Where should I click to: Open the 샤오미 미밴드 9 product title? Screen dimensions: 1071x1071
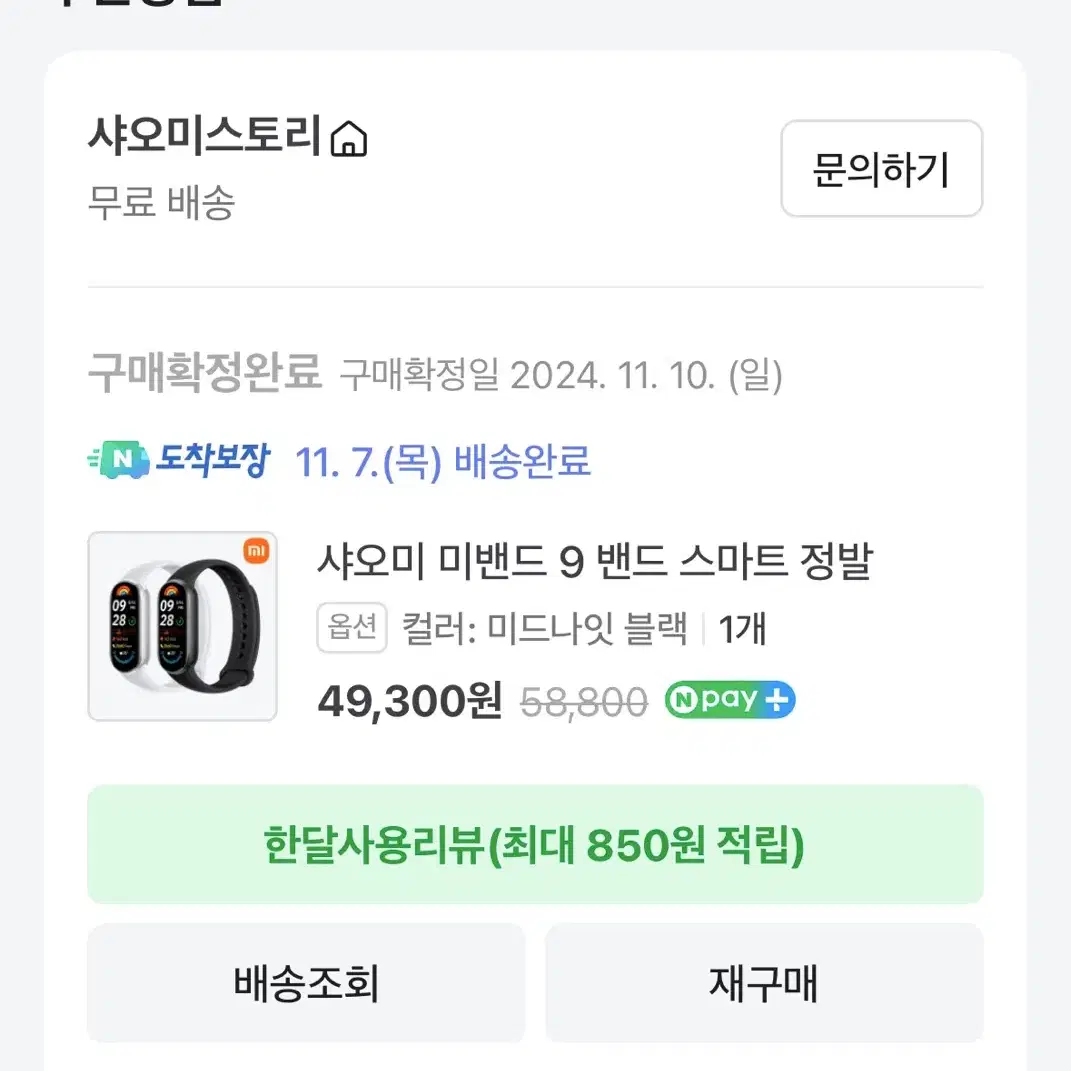coord(595,561)
